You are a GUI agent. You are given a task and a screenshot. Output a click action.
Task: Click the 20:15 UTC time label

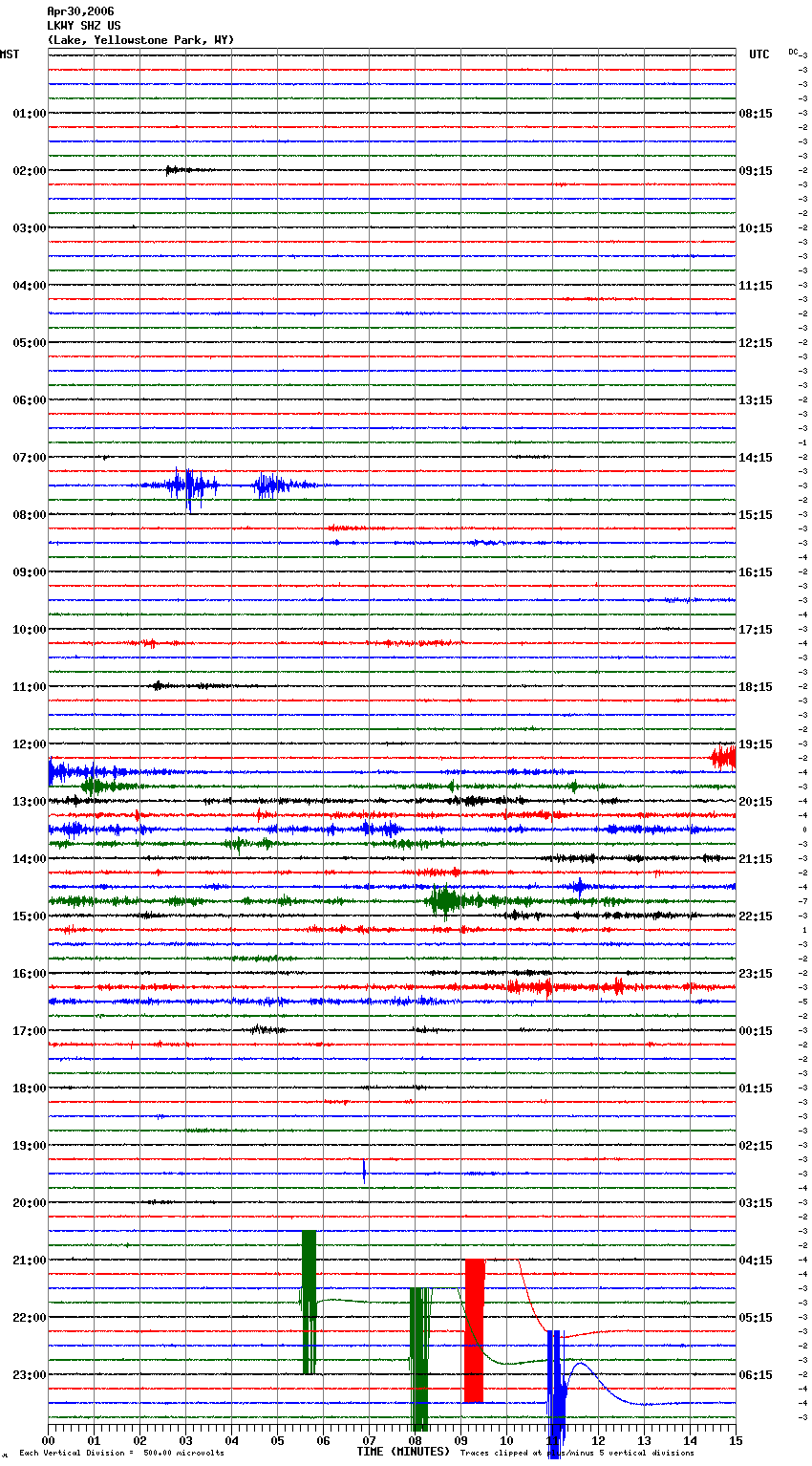(756, 802)
